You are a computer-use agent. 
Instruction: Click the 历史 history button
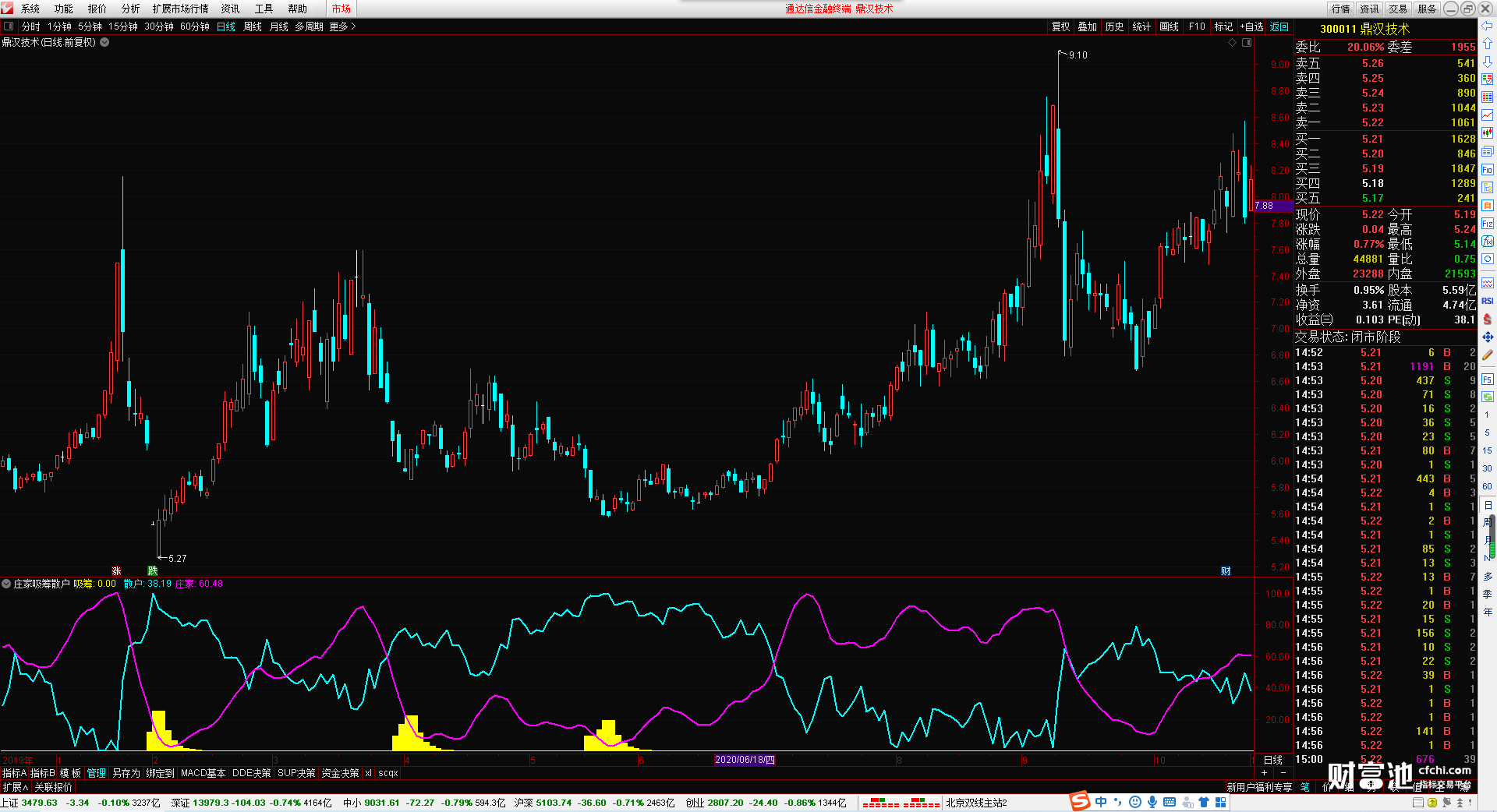pos(1114,26)
